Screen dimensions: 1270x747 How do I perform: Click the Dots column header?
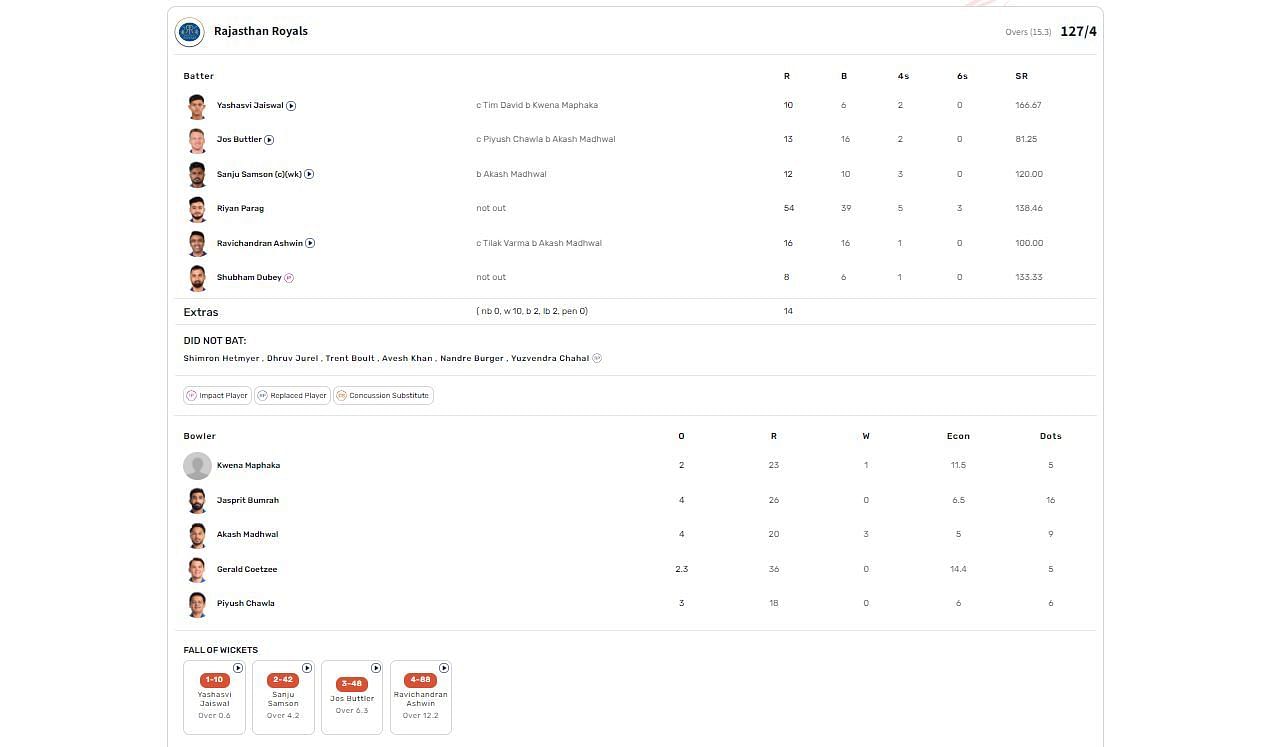pos(1050,437)
